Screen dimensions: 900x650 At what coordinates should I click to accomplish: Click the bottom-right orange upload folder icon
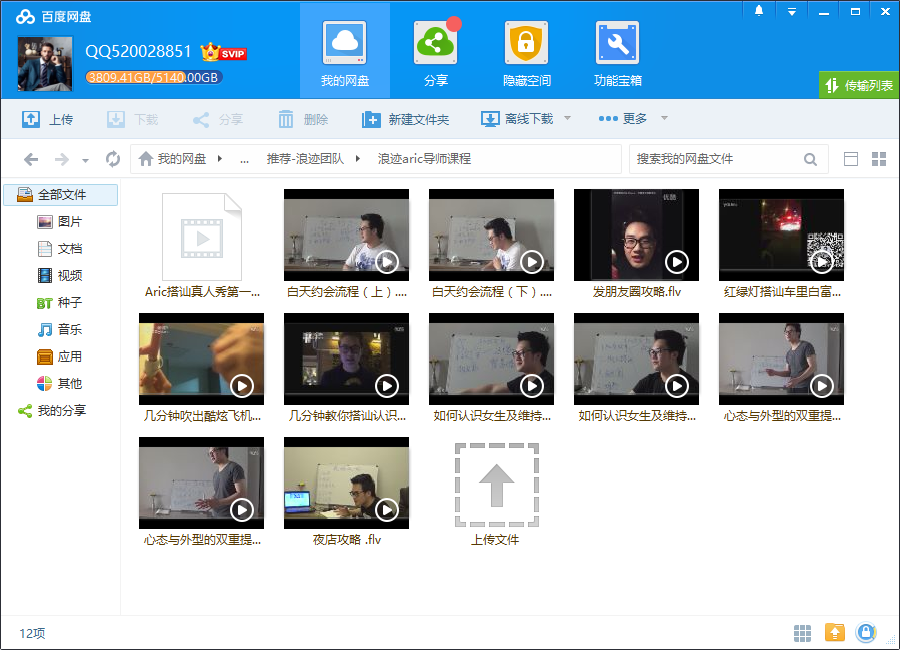(835, 632)
